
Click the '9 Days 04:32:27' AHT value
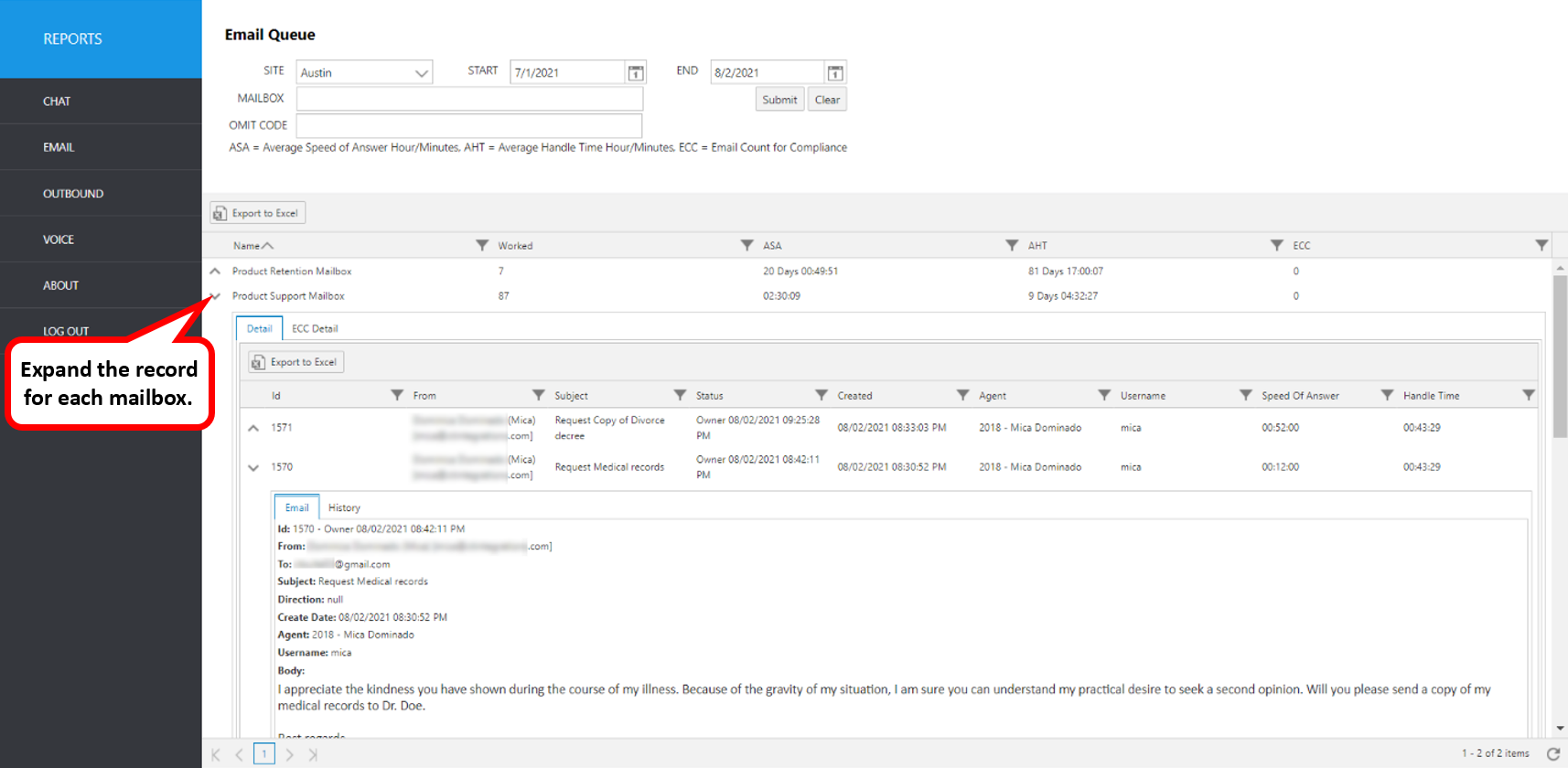[1063, 296]
